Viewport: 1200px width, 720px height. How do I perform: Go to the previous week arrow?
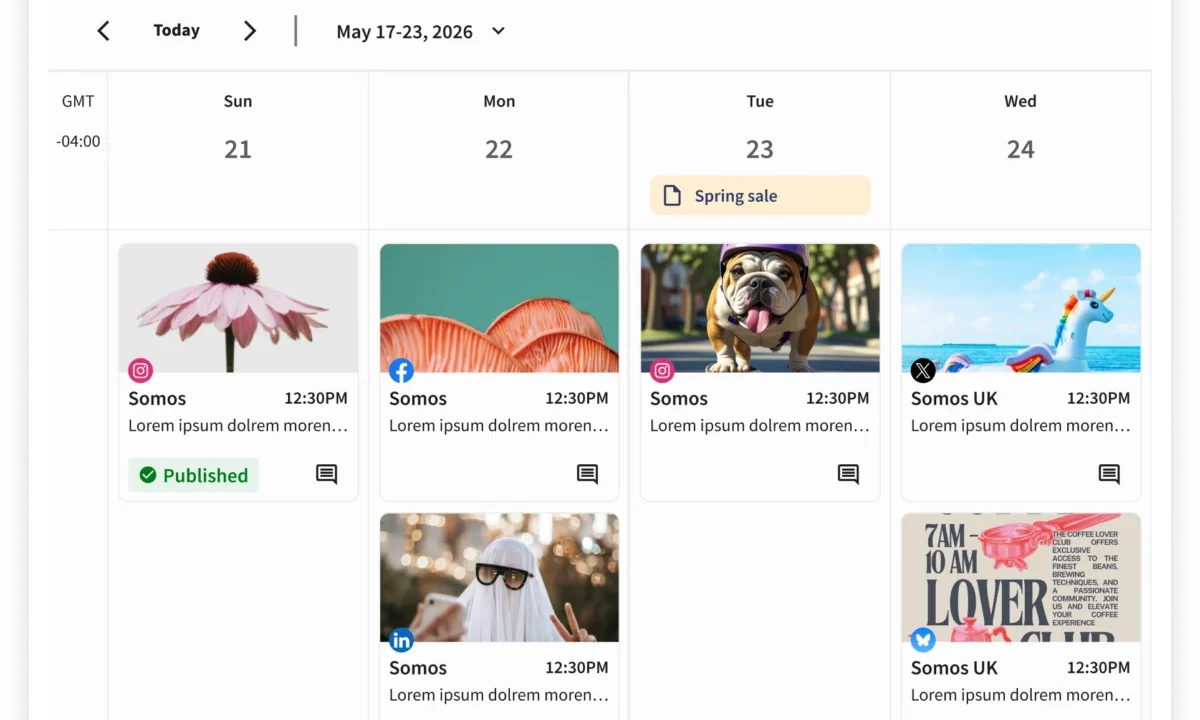(103, 31)
